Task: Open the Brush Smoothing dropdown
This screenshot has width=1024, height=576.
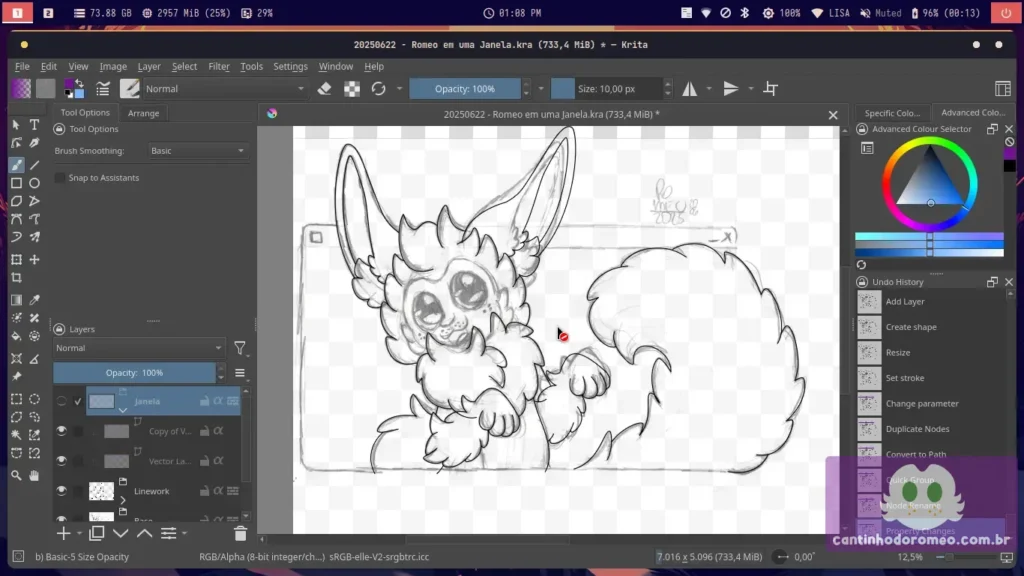Action: coord(198,151)
